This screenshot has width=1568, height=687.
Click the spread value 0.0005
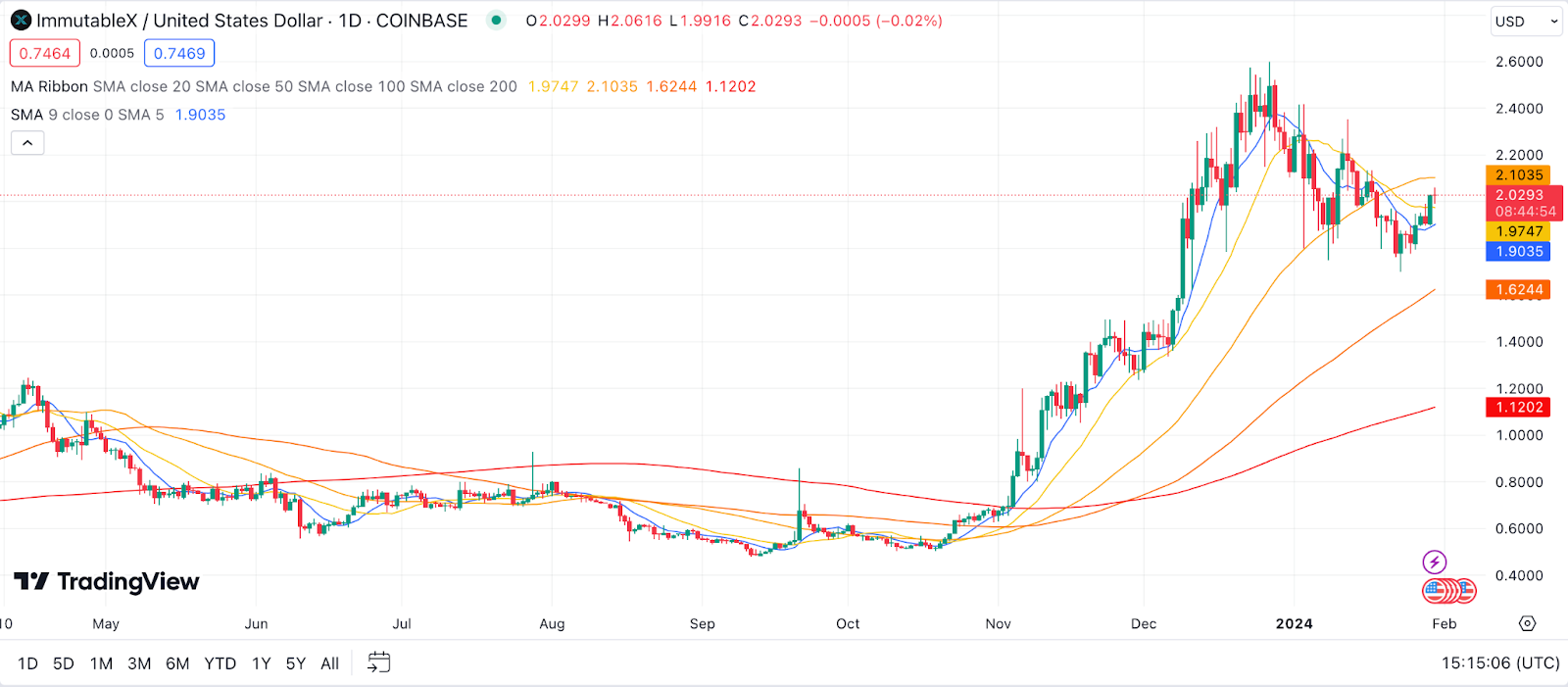pyautogui.click(x=112, y=53)
